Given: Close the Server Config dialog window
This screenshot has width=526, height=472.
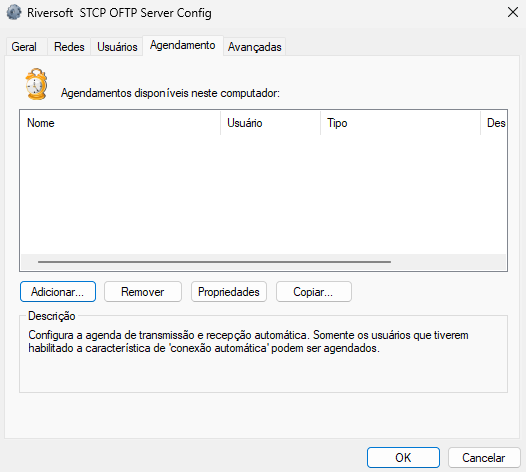Looking at the screenshot, I should [513, 12].
